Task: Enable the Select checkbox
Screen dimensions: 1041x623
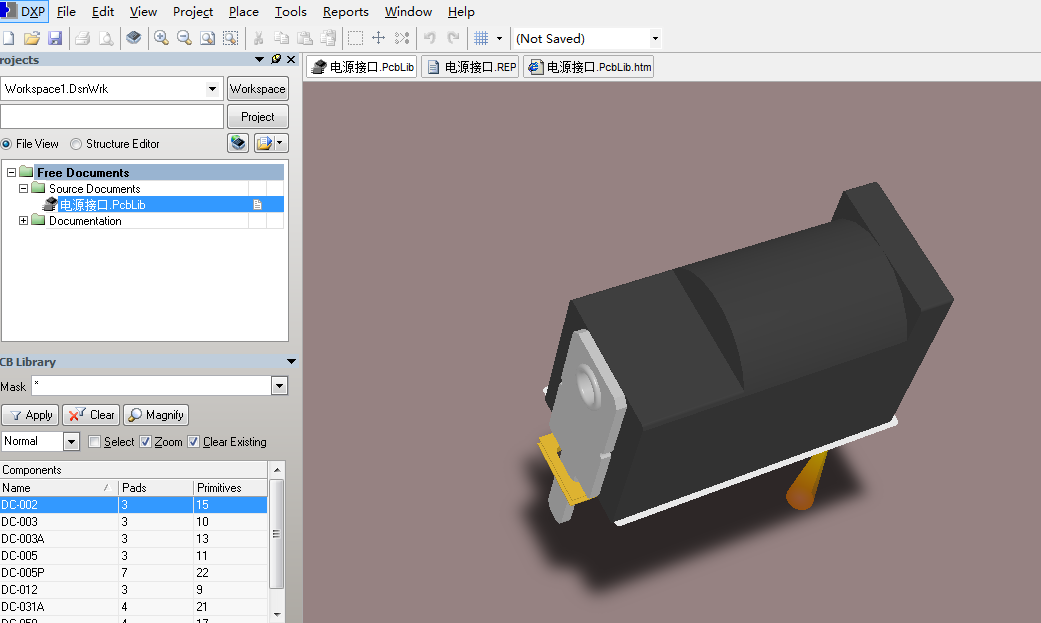Action: [94, 442]
